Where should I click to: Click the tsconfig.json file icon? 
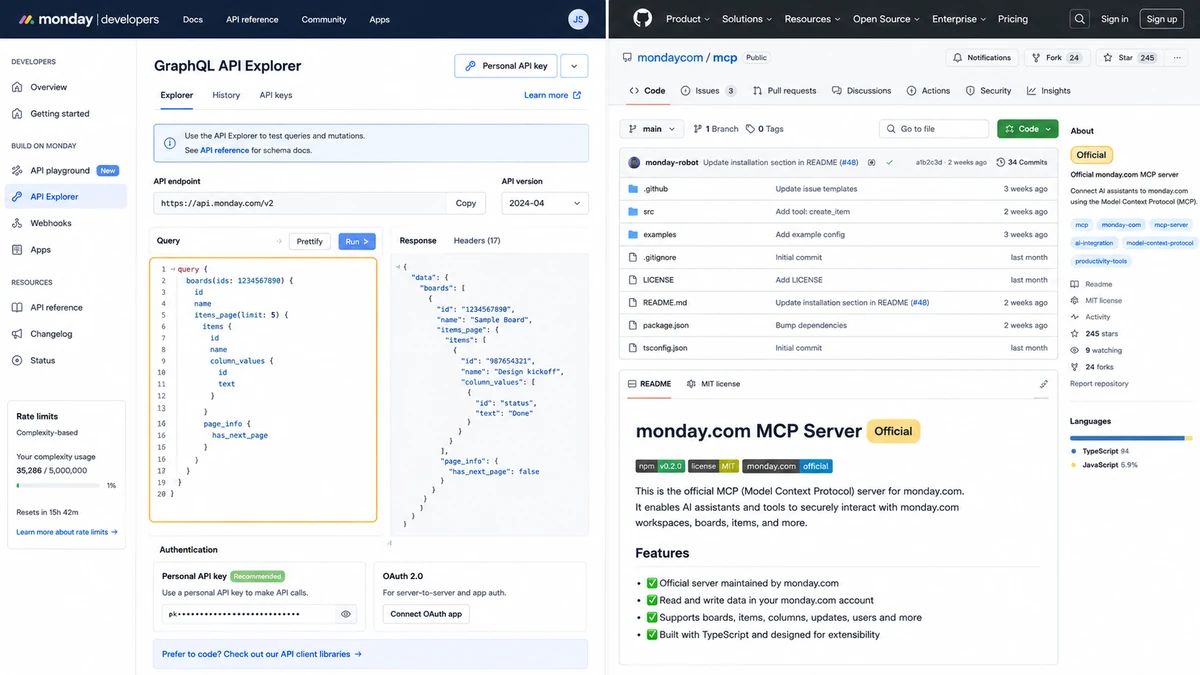coord(633,348)
